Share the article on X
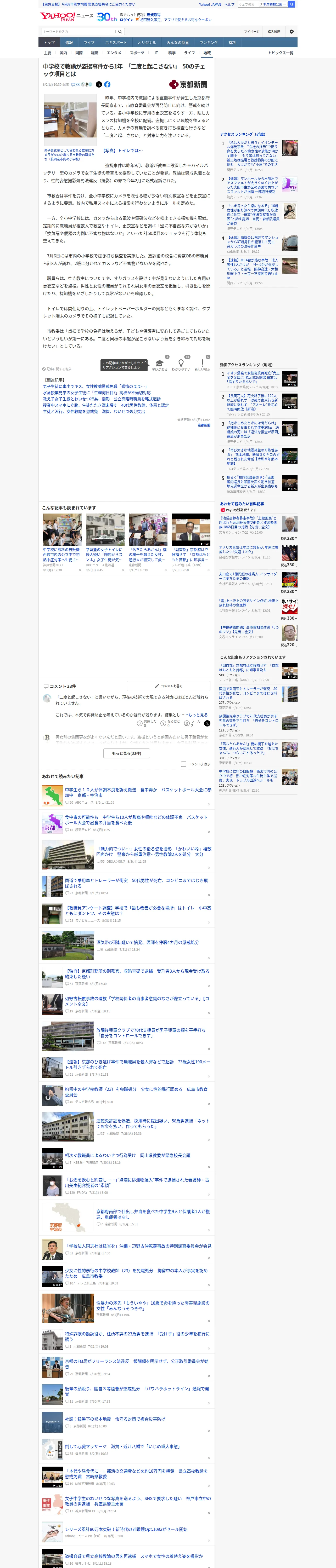Image resolution: width=336 pixels, height=1568 pixels. pyautogui.click(x=99, y=85)
